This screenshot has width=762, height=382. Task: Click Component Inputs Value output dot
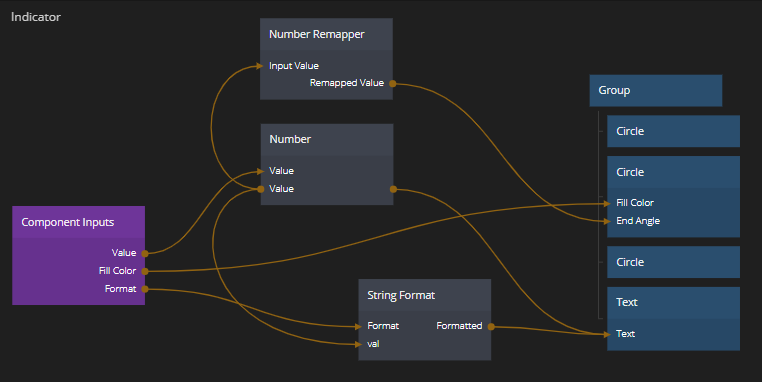[x=145, y=253]
